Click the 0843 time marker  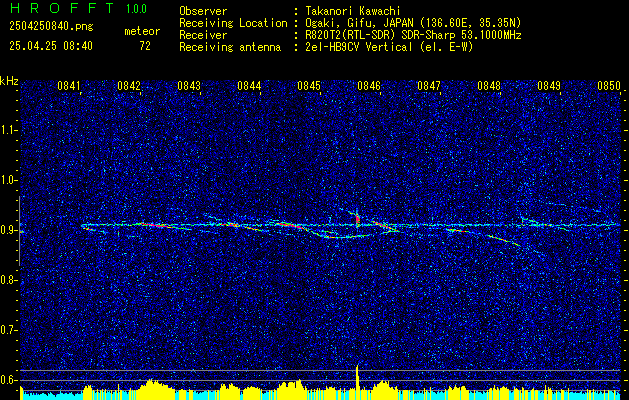tap(189, 86)
